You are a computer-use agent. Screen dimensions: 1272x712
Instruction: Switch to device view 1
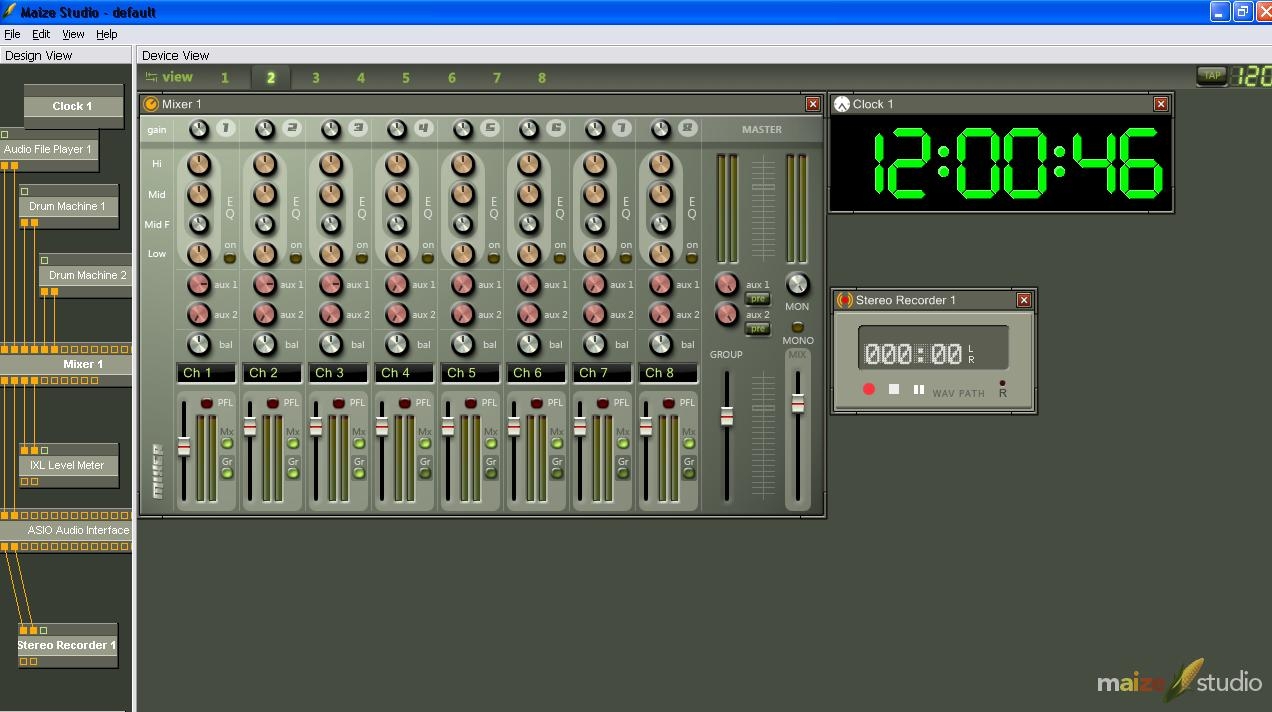click(x=225, y=77)
